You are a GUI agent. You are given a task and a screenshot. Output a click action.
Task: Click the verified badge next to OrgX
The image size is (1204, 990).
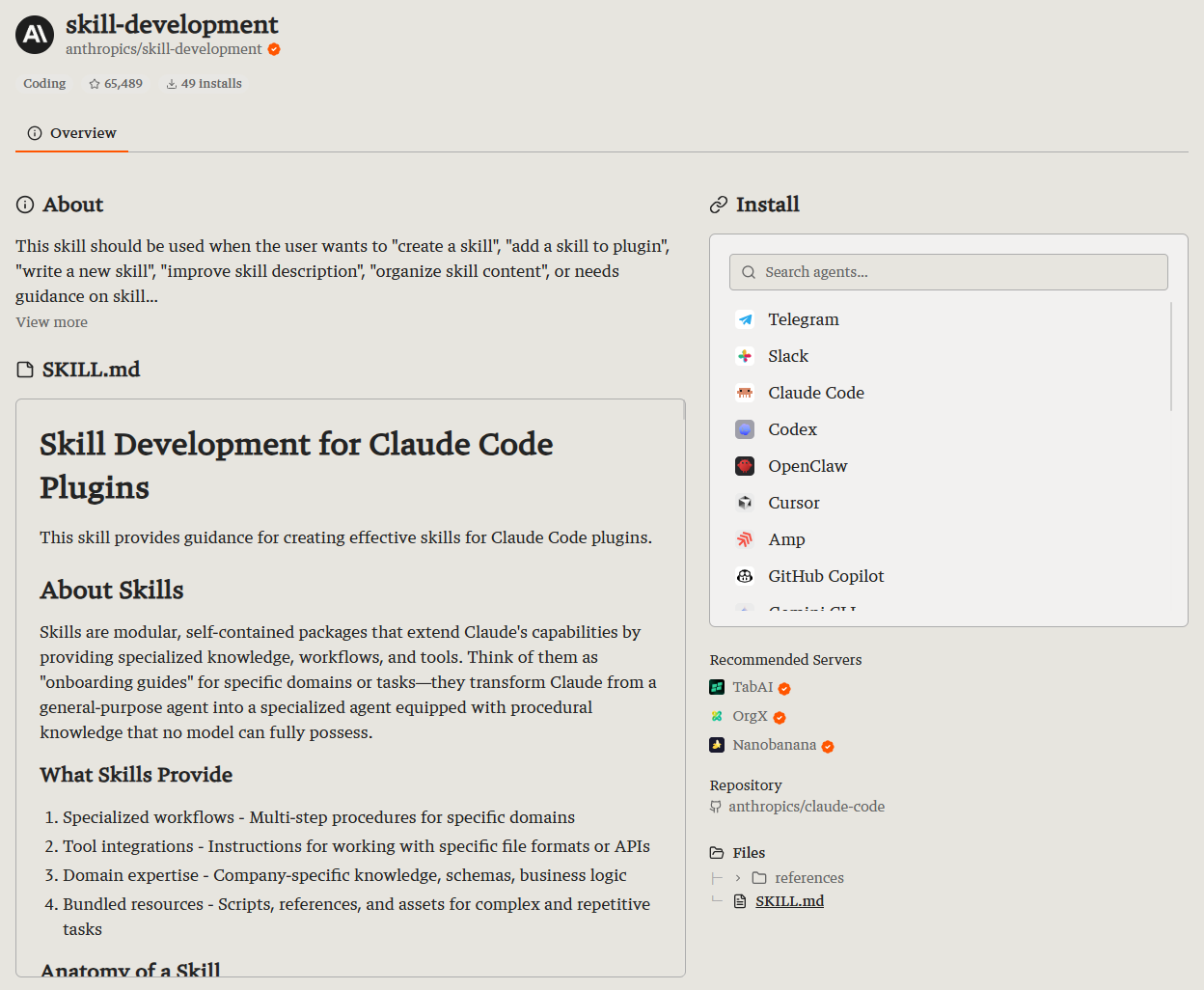[780, 717]
